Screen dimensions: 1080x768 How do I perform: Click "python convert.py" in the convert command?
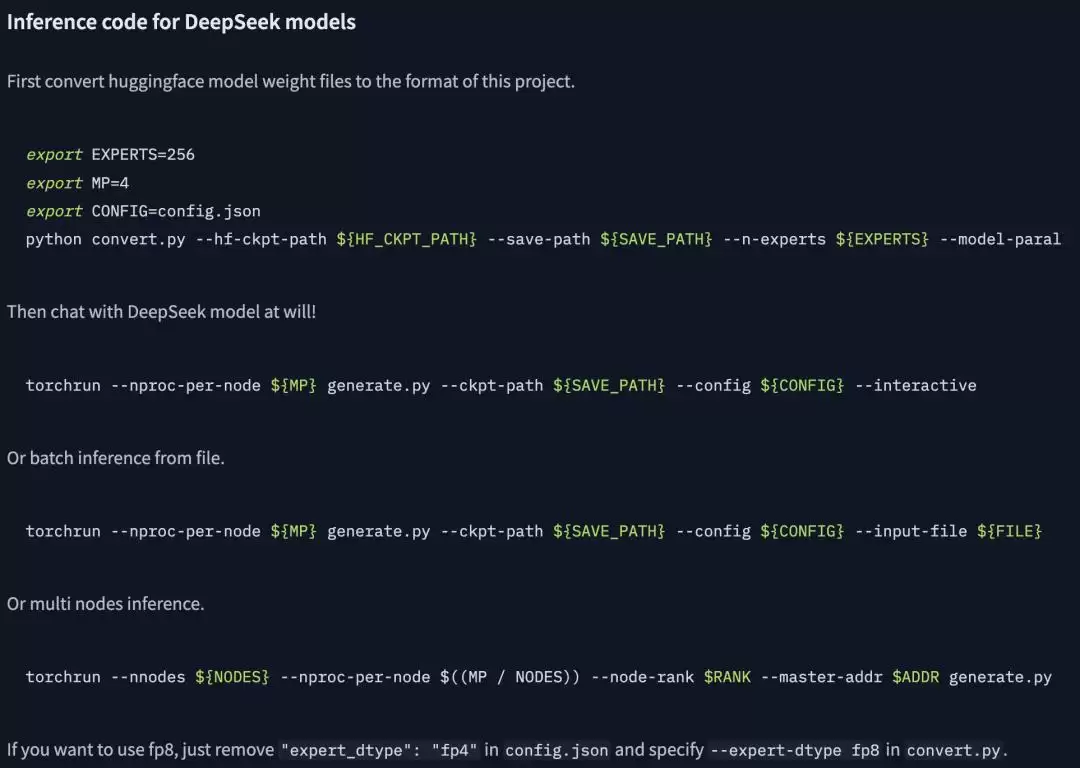click(x=105, y=239)
